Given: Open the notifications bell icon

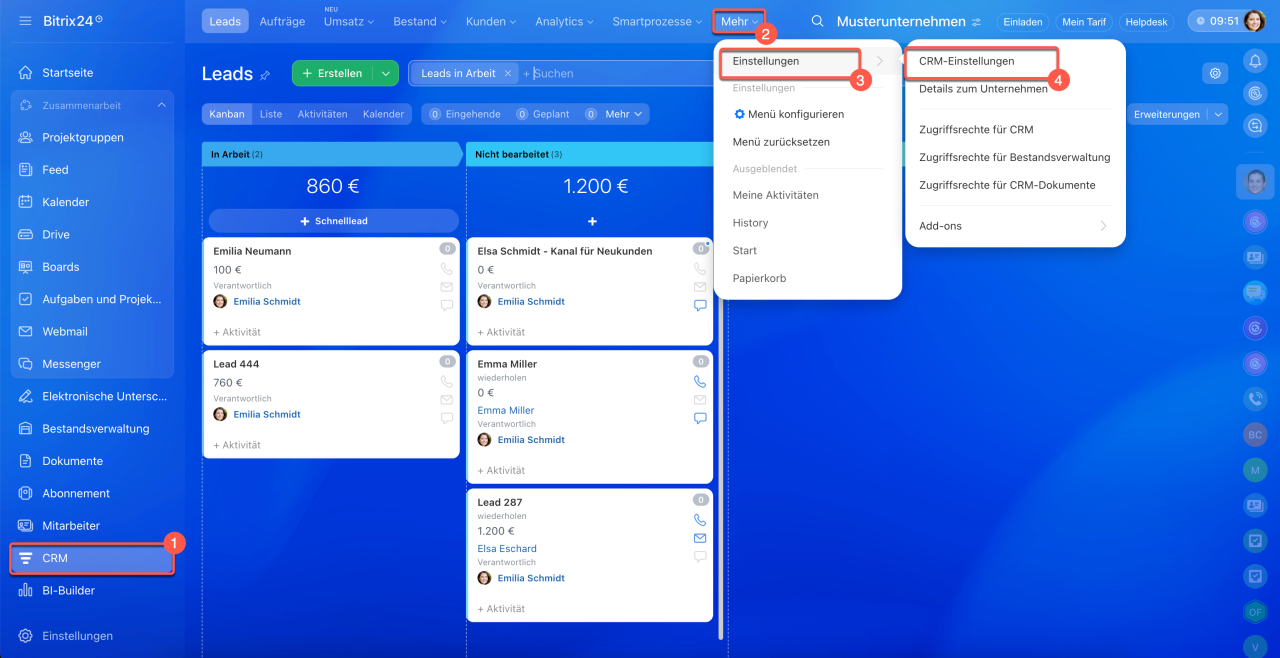Looking at the screenshot, I should pyautogui.click(x=1254, y=61).
